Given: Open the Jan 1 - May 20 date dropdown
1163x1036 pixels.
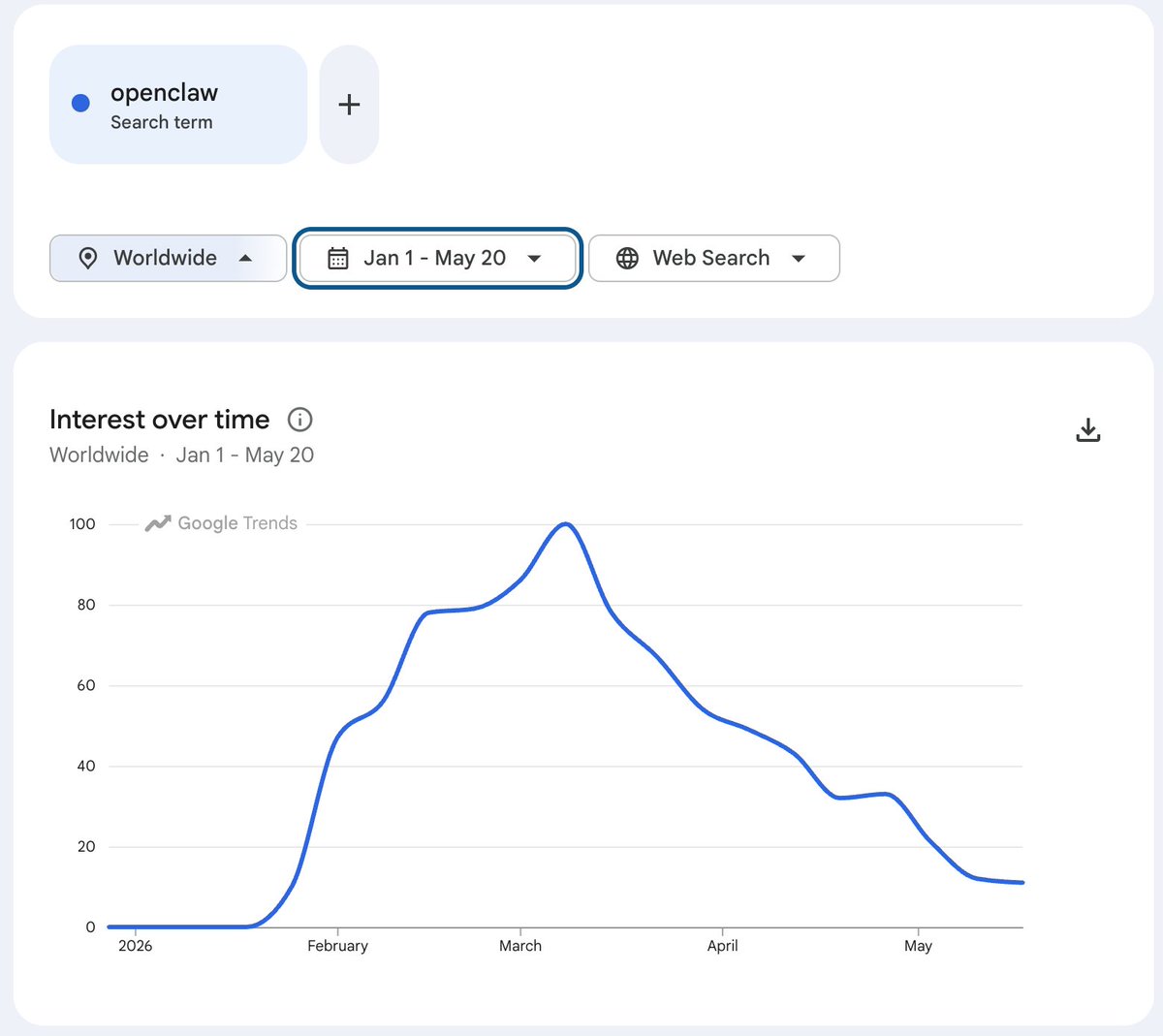Looking at the screenshot, I should 437,258.
